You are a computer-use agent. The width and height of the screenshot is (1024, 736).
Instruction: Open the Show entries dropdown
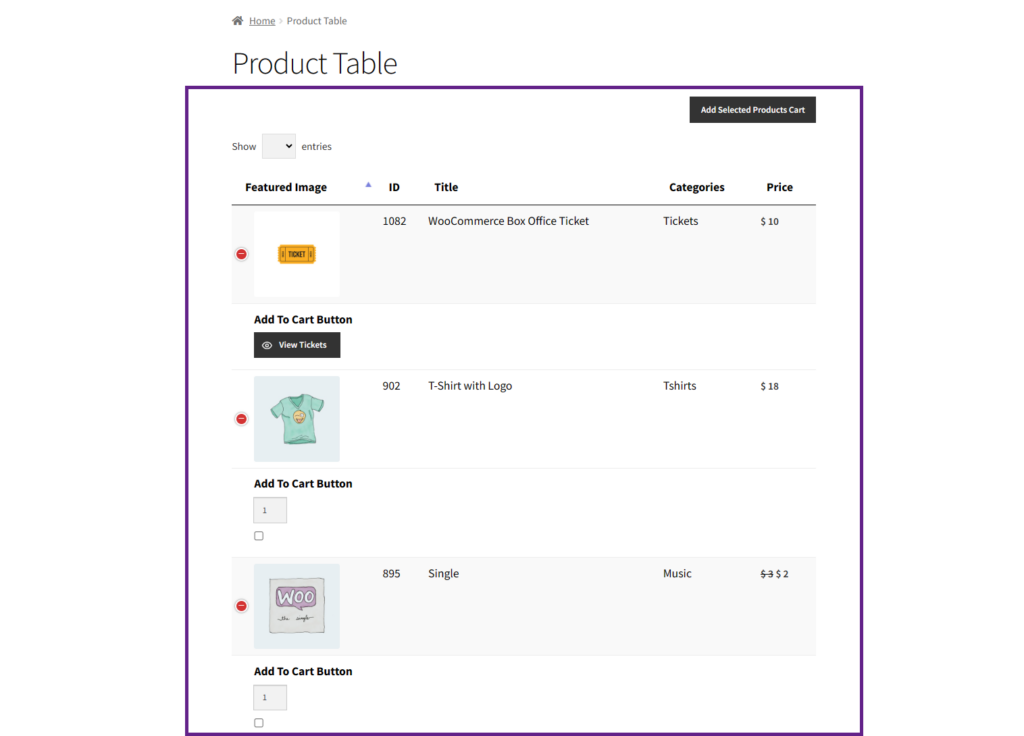click(x=279, y=146)
